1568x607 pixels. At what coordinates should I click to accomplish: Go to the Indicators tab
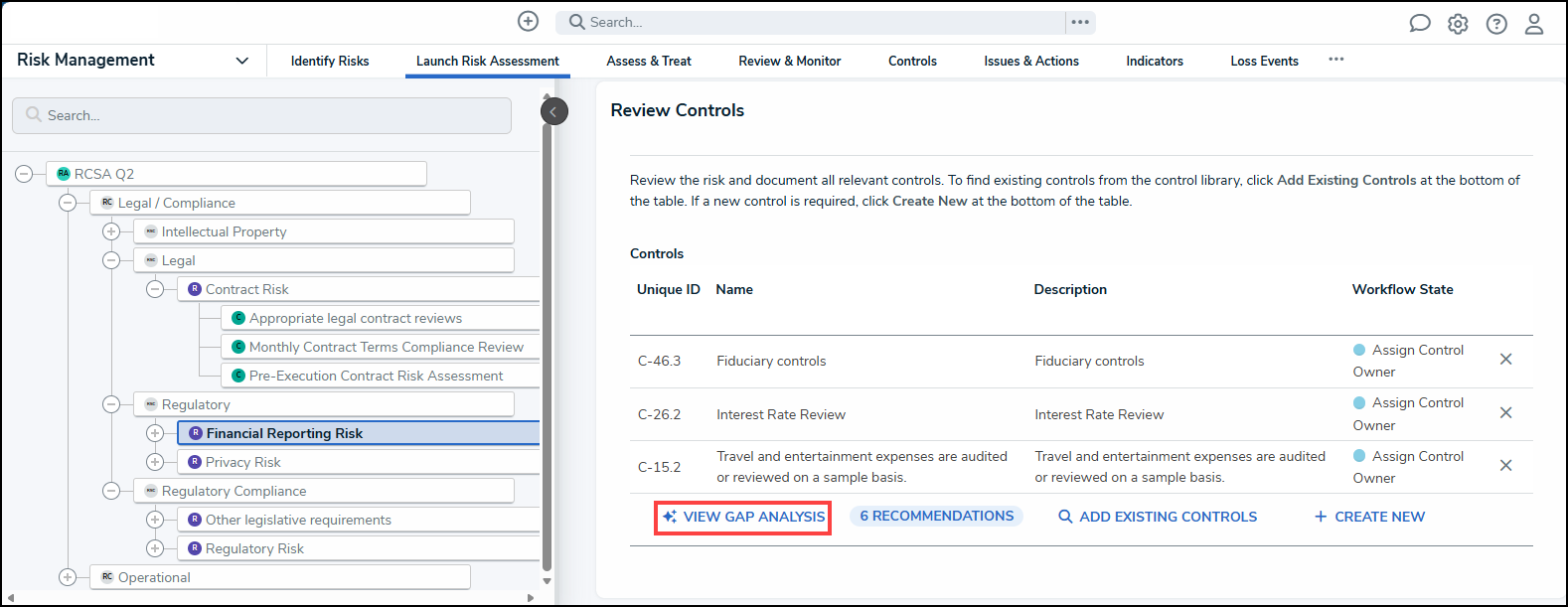(1155, 61)
